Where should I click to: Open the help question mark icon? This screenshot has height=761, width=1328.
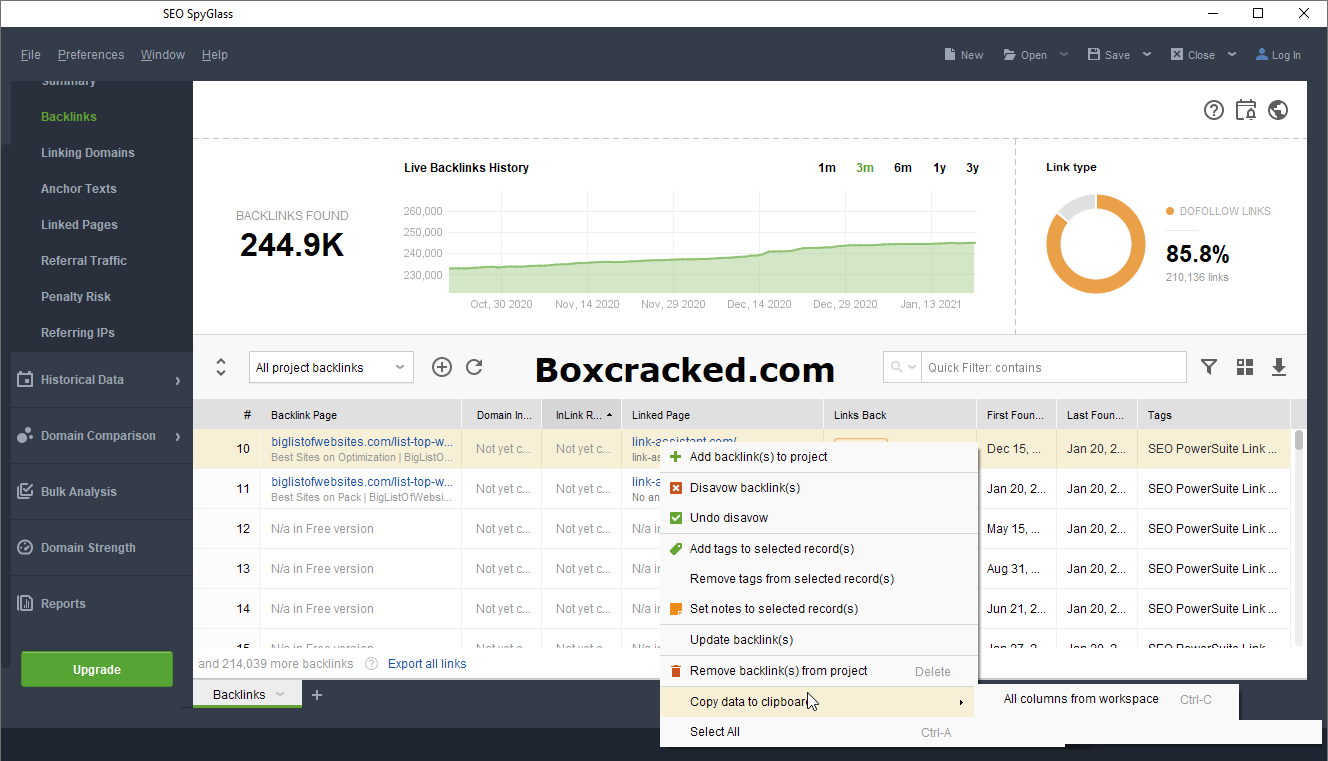(1214, 110)
